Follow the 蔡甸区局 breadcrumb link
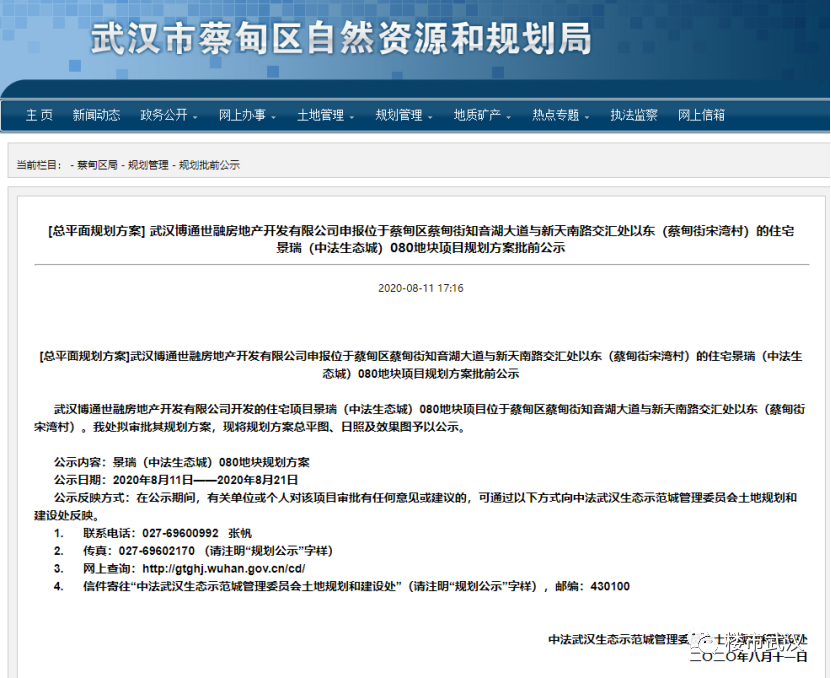Screen dimensions: 831x678 click(97, 165)
